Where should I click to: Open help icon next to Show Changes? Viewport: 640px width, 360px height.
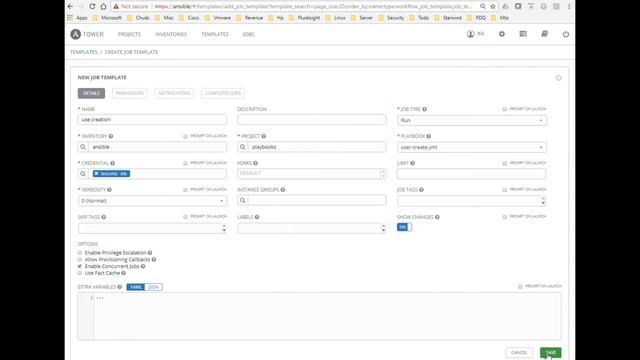pyautogui.click(x=437, y=217)
